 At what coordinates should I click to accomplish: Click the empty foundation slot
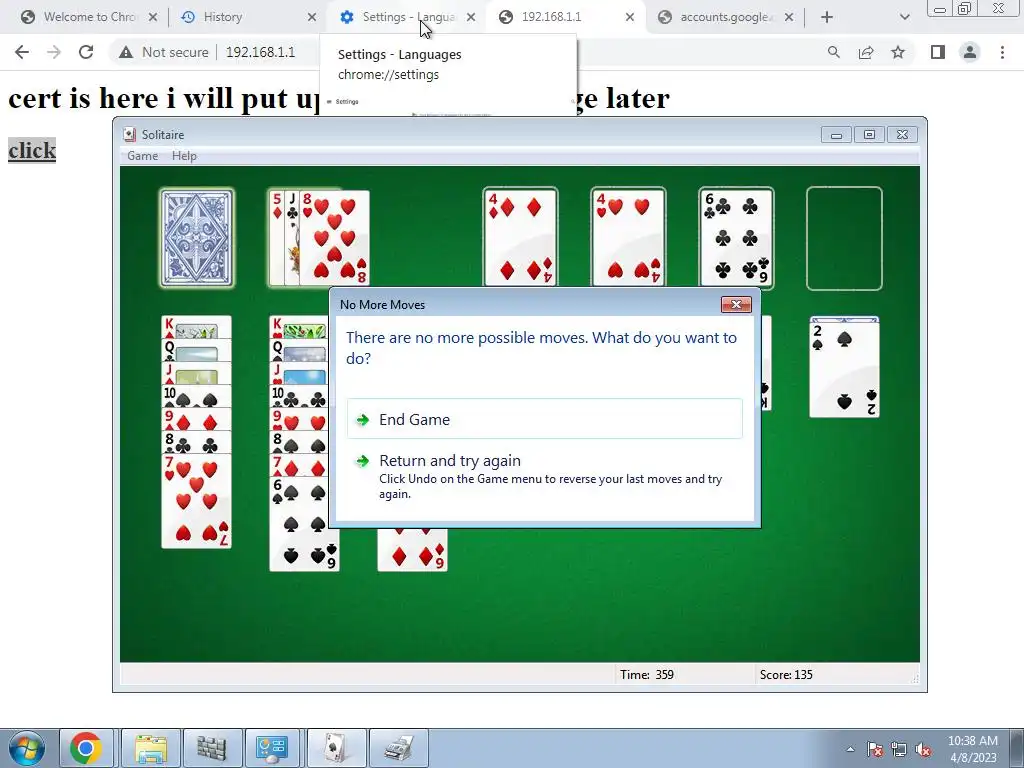844,238
